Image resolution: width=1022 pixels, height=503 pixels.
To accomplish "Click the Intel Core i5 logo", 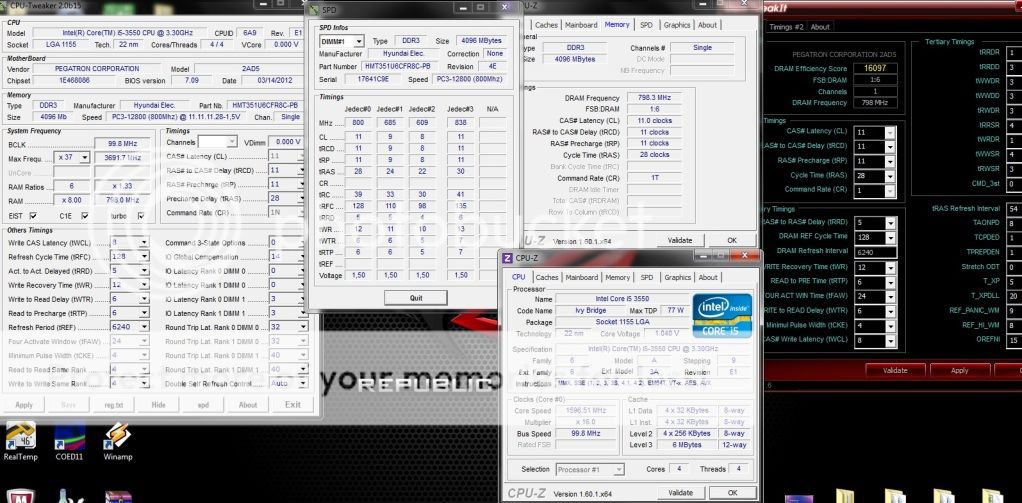I will (x=723, y=317).
